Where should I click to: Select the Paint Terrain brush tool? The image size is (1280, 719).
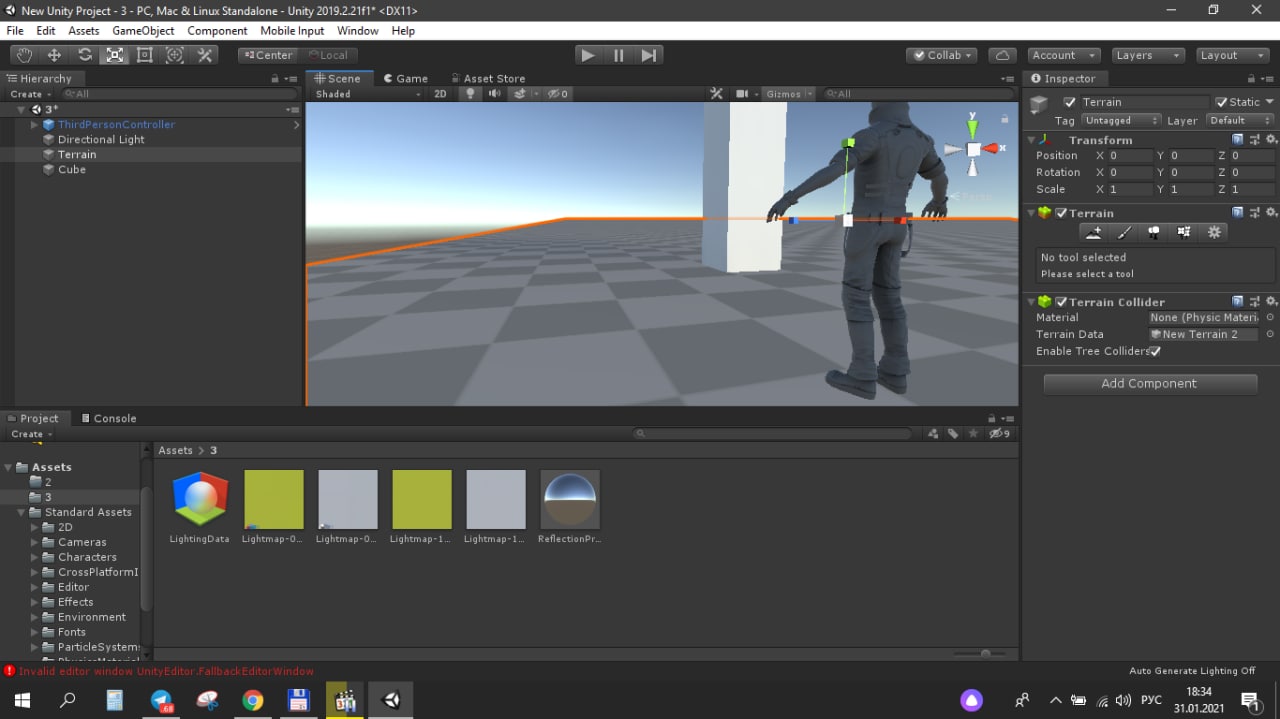tap(1124, 232)
